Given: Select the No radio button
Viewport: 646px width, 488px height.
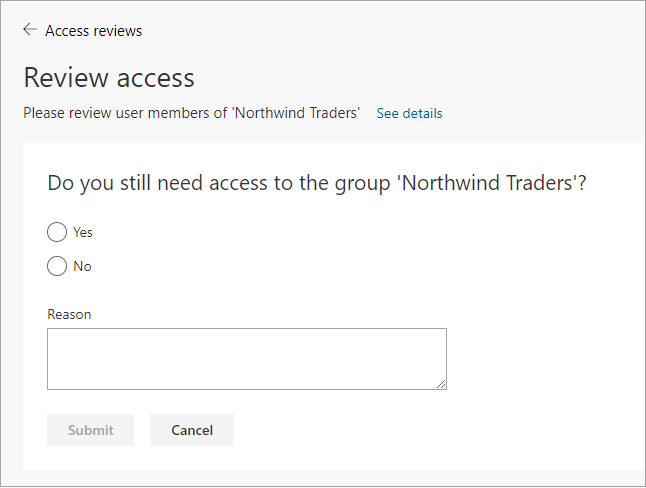Looking at the screenshot, I should coord(57,266).
